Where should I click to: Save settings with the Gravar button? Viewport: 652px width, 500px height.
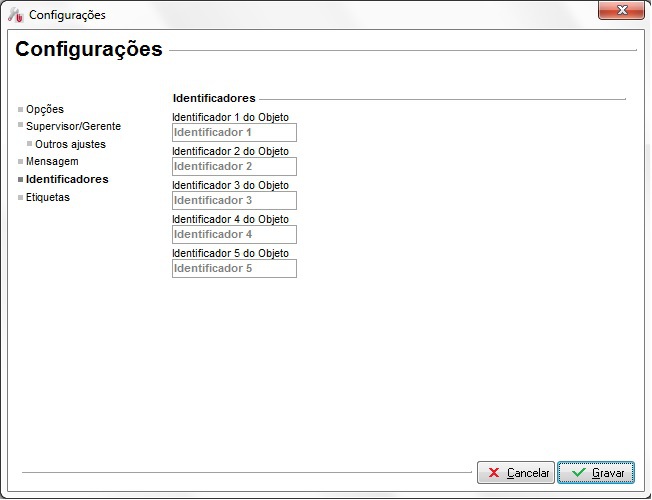(x=596, y=472)
